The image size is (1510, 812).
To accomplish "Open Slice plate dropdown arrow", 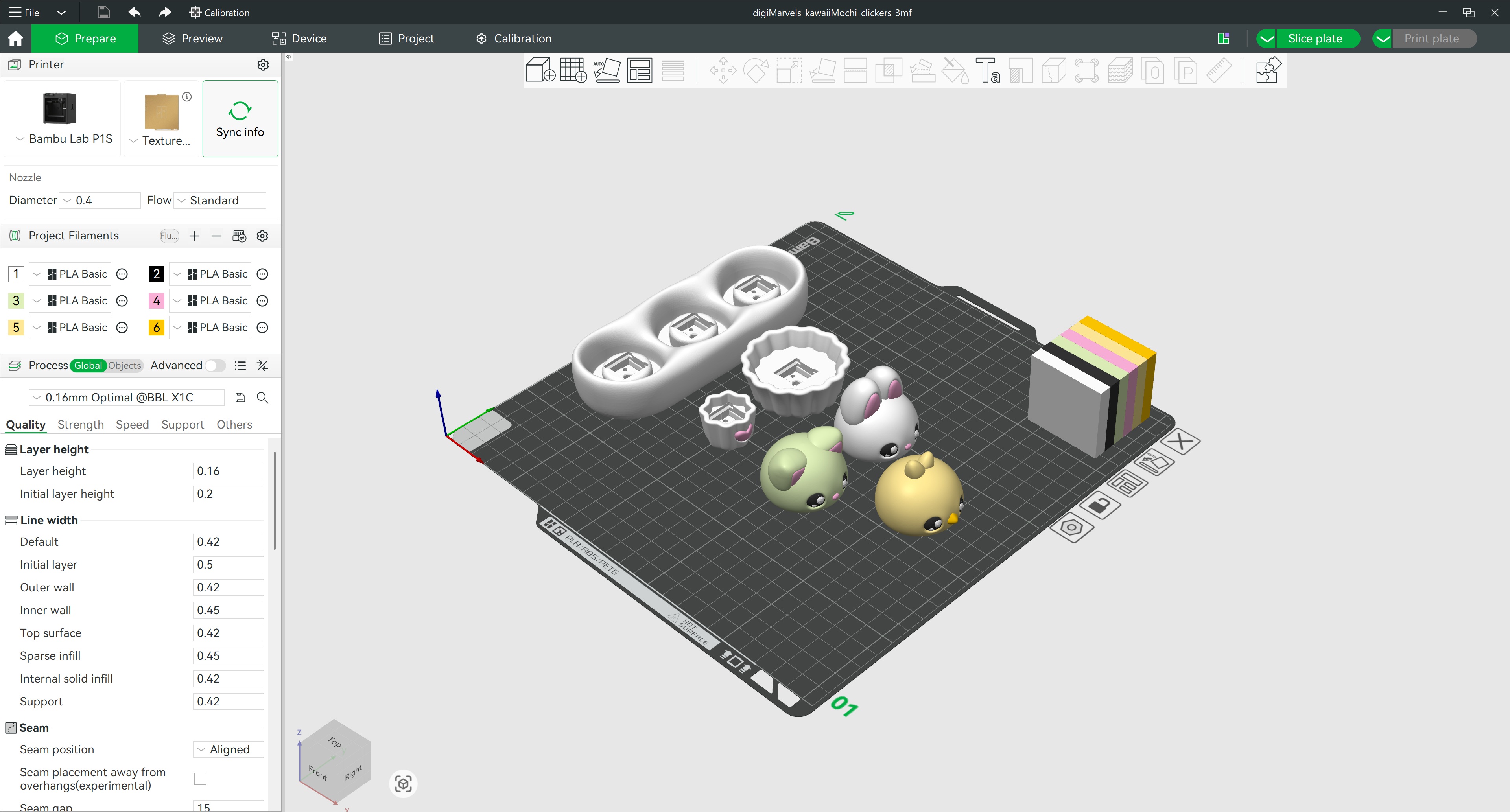I will (x=1267, y=39).
